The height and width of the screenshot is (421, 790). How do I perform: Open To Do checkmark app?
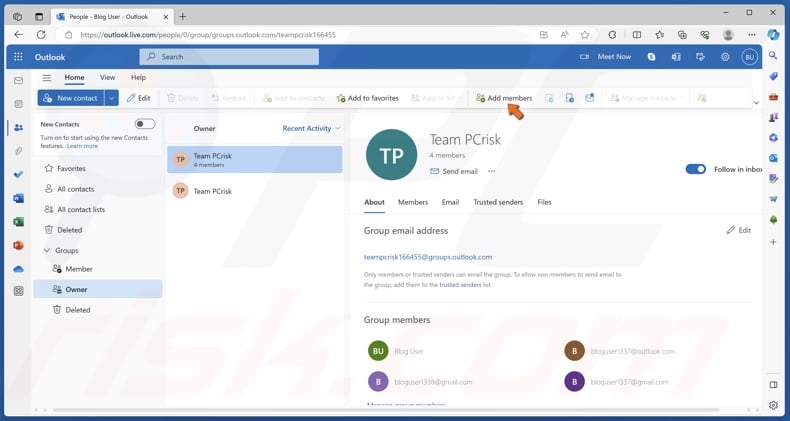[x=19, y=174]
